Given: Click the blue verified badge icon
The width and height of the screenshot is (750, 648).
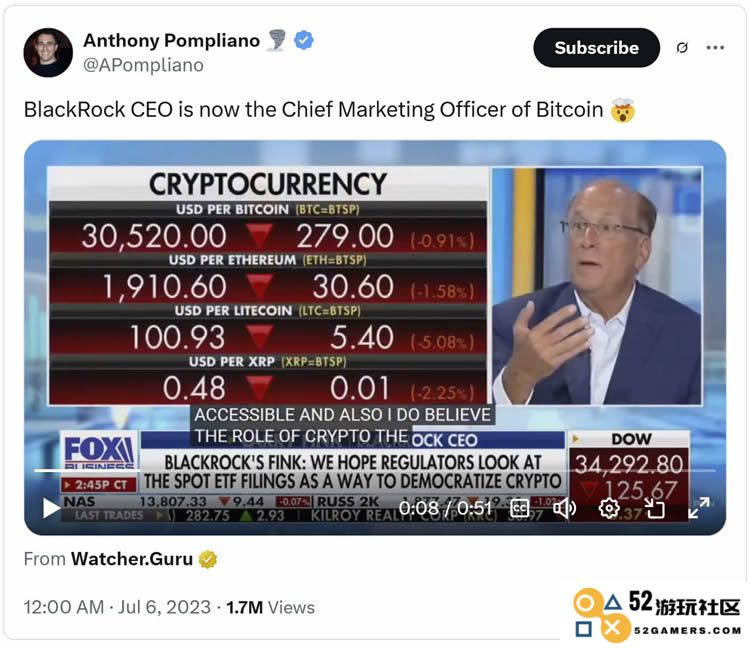Looking at the screenshot, I should [x=304, y=40].
